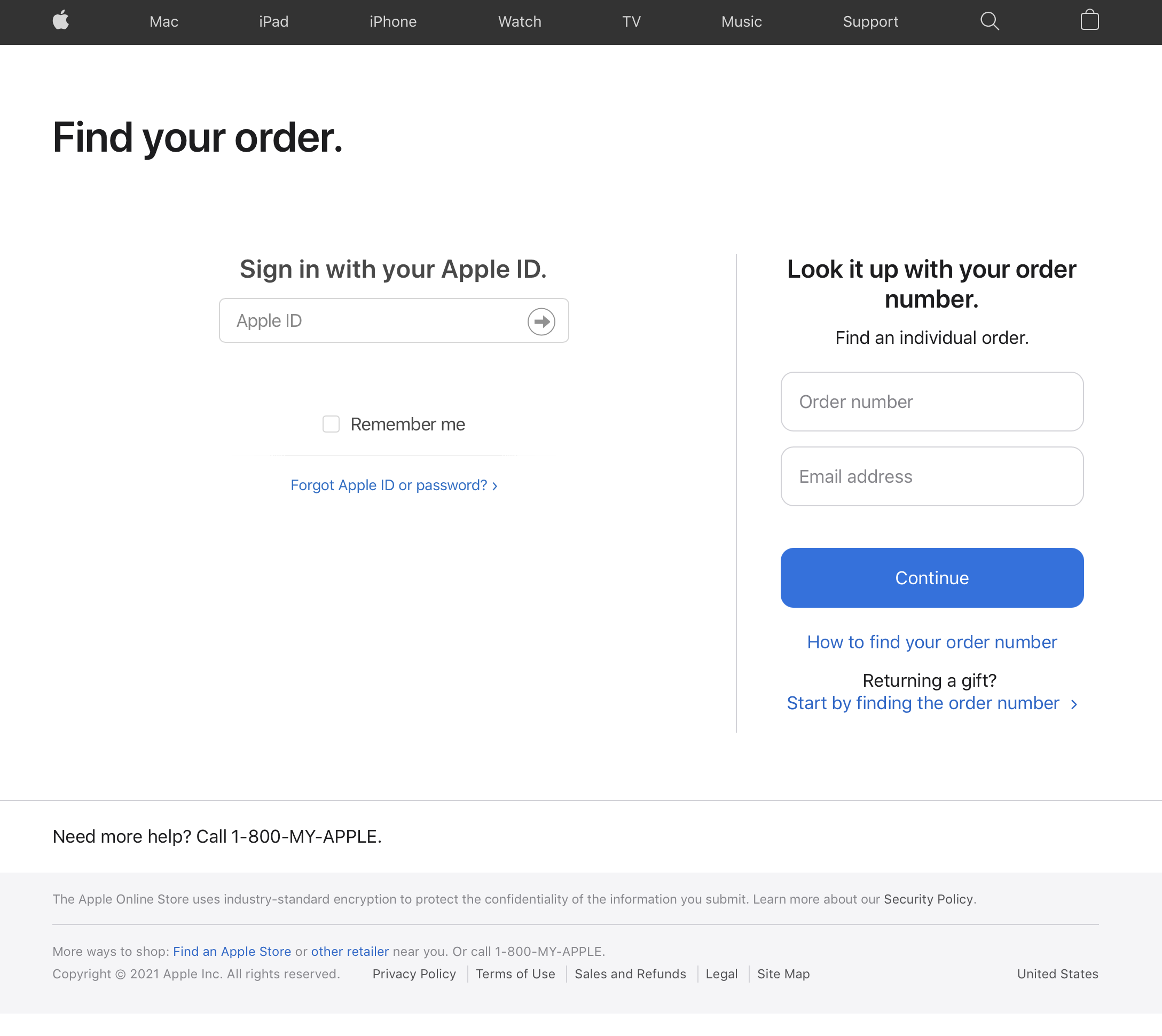
Task: Expand Forgot Apple ID or password link
Action: click(393, 485)
